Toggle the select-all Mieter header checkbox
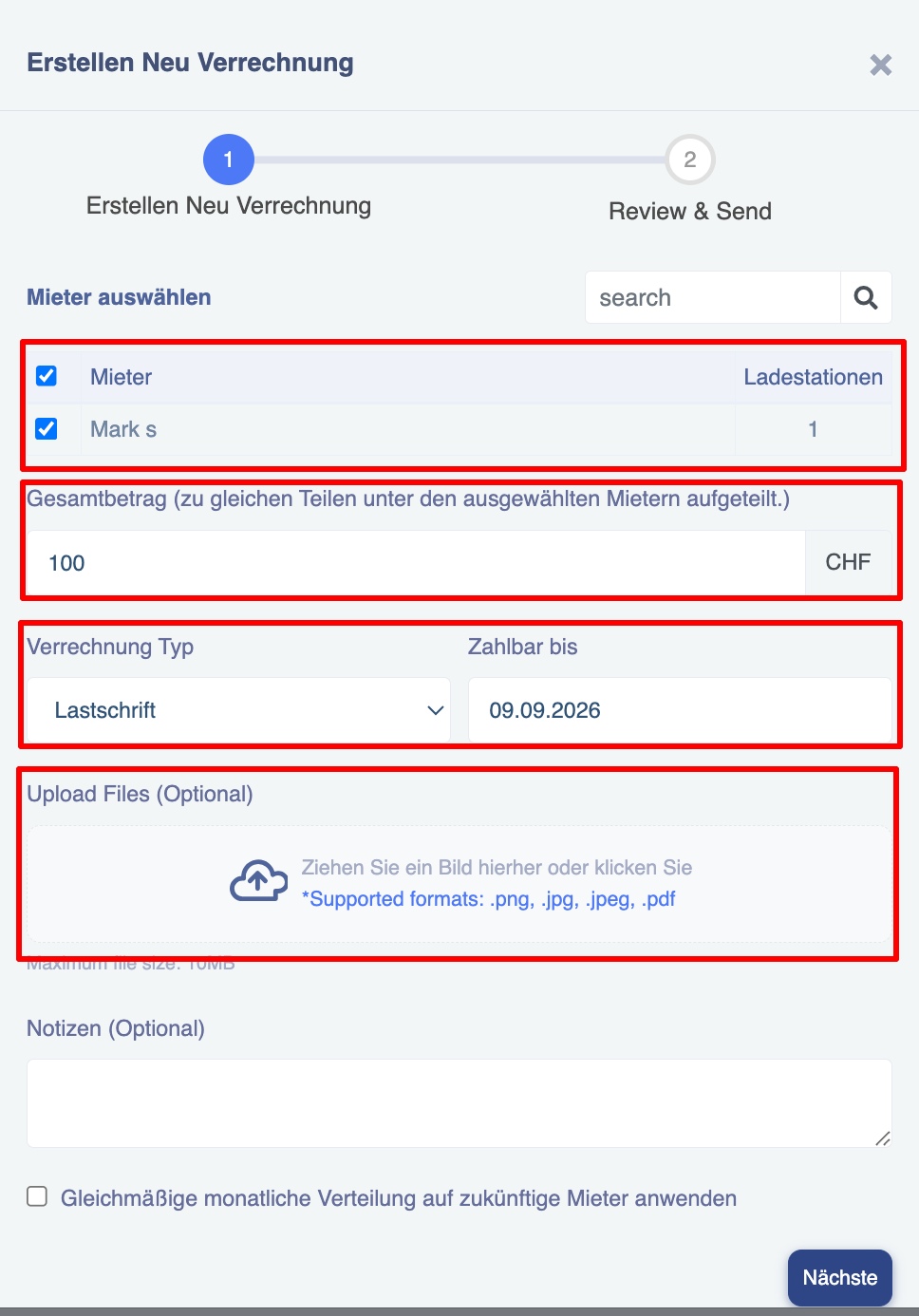 coord(47,376)
